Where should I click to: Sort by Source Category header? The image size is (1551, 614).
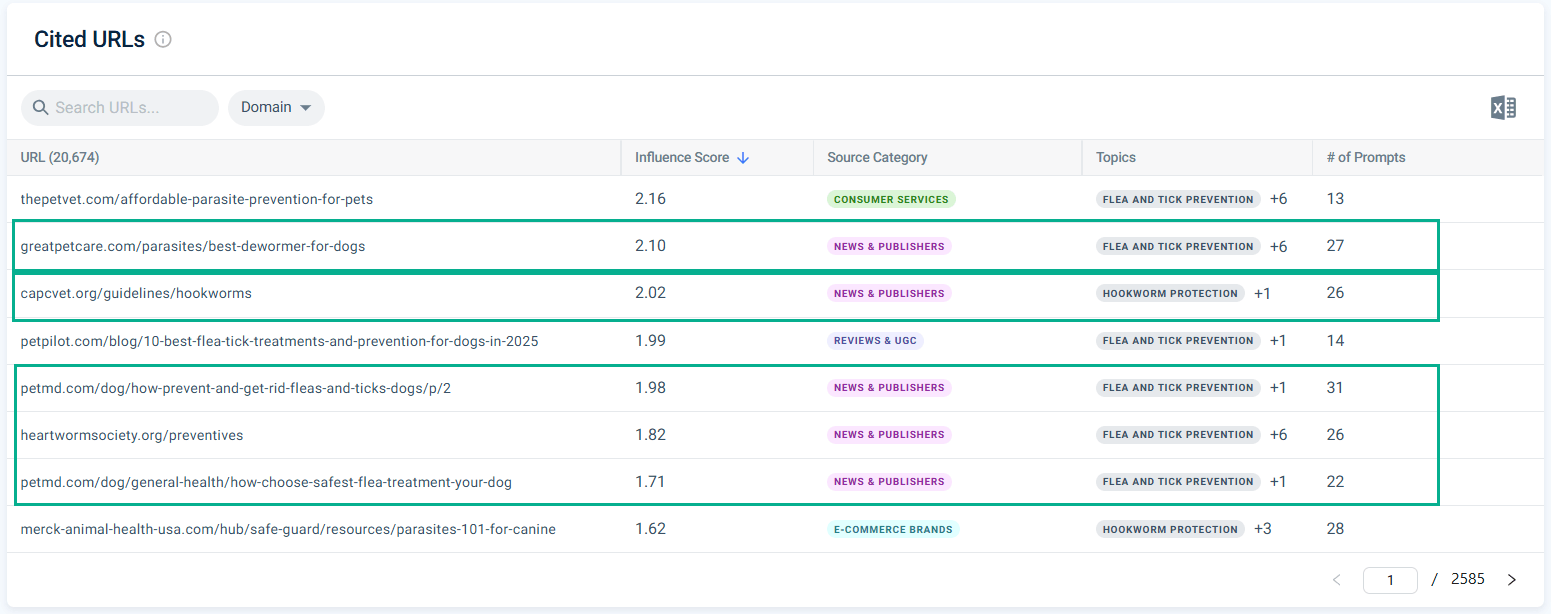[x=877, y=158]
